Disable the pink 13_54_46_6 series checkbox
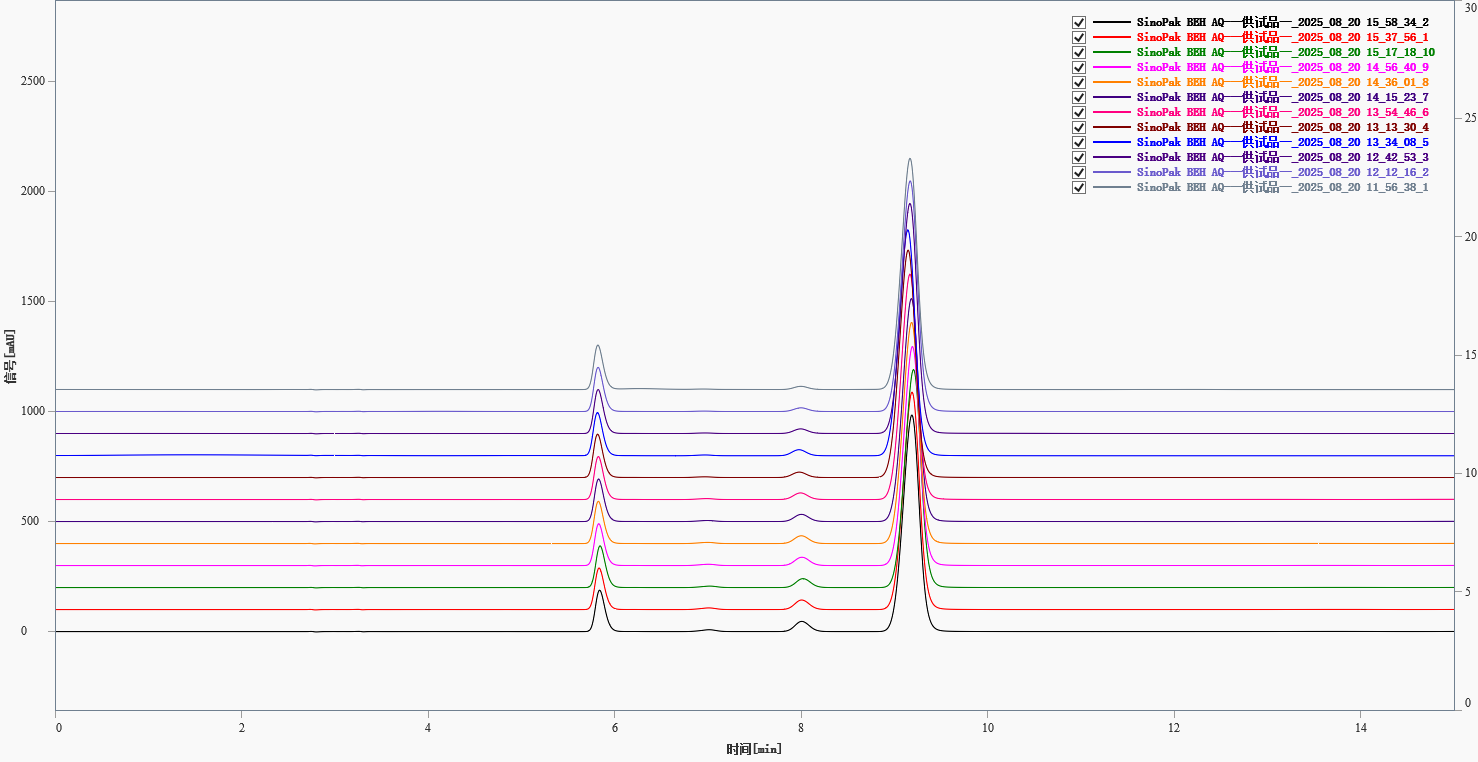 click(1079, 112)
